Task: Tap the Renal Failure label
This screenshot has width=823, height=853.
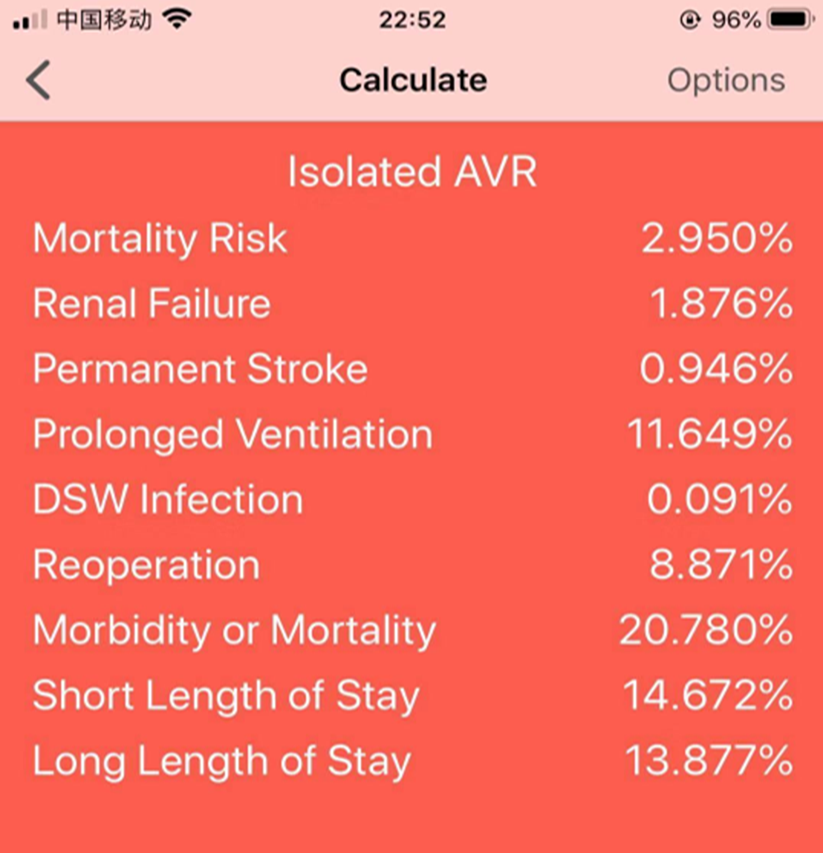Action: click(152, 304)
